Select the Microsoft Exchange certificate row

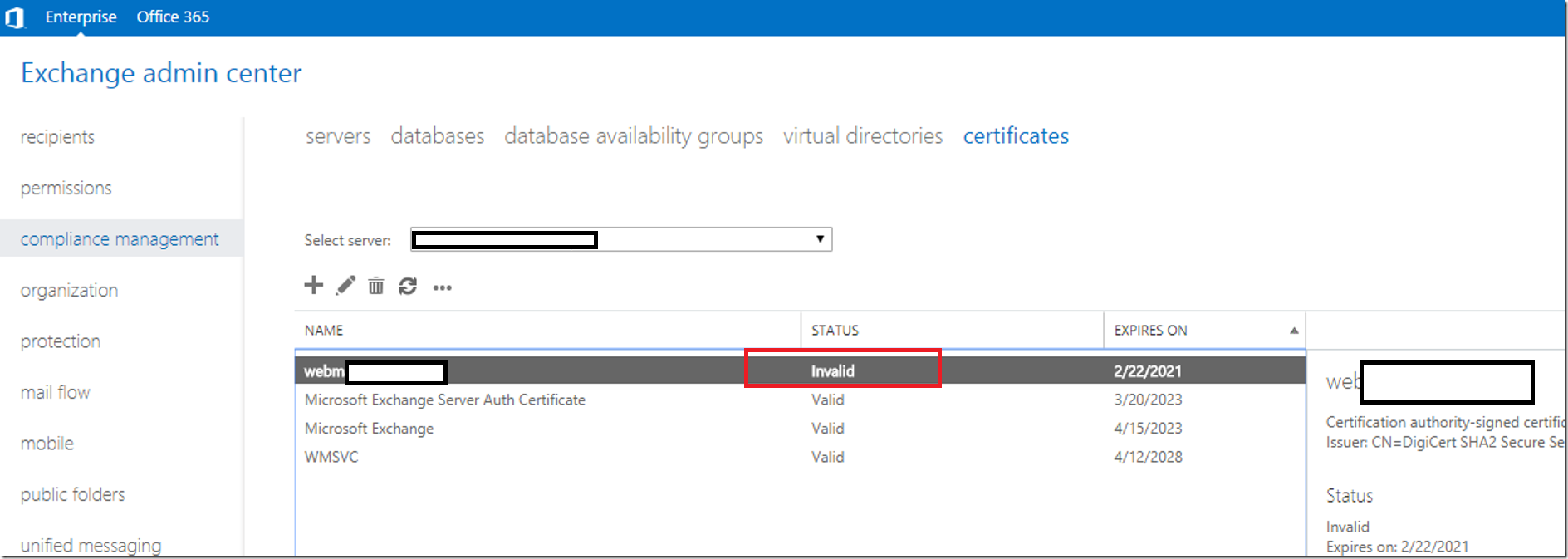click(x=800, y=429)
